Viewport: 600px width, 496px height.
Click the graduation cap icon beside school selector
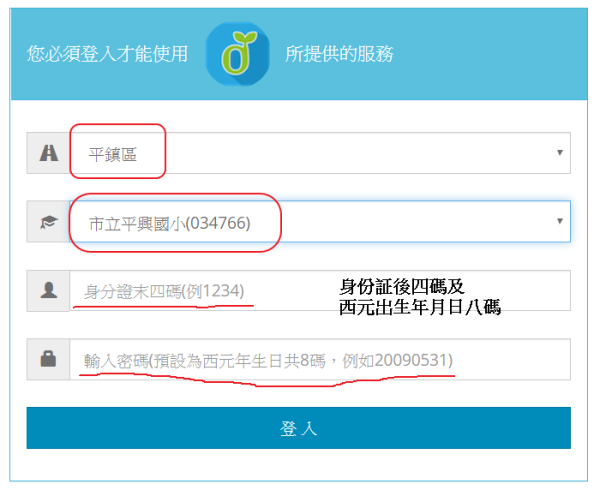pyautogui.click(x=48, y=222)
